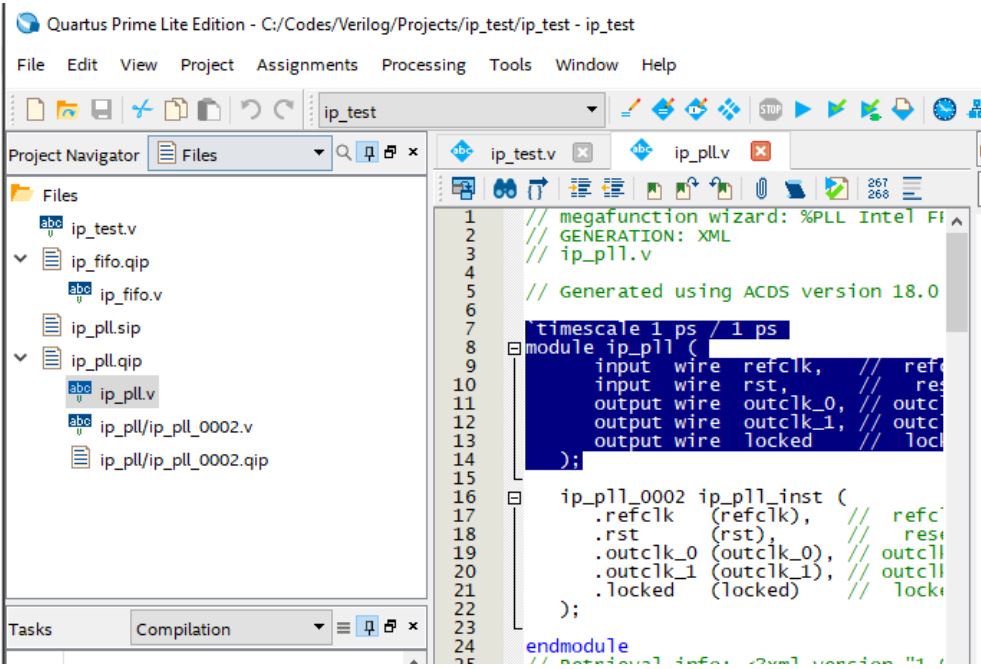The image size is (981, 669).
Task: Click the New file icon
Action: tap(35, 110)
